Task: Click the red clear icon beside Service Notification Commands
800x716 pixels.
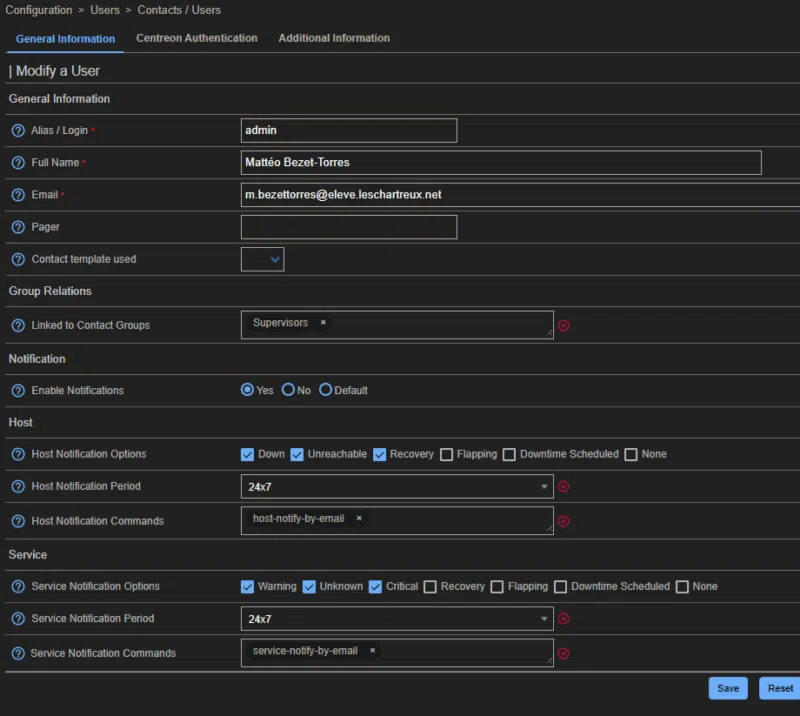Action: [x=564, y=651]
